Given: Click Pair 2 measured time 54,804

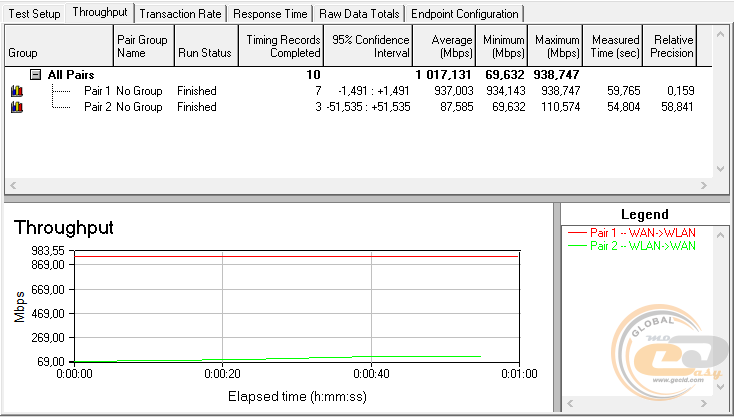Looking at the screenshot, I should click(624, 107).
